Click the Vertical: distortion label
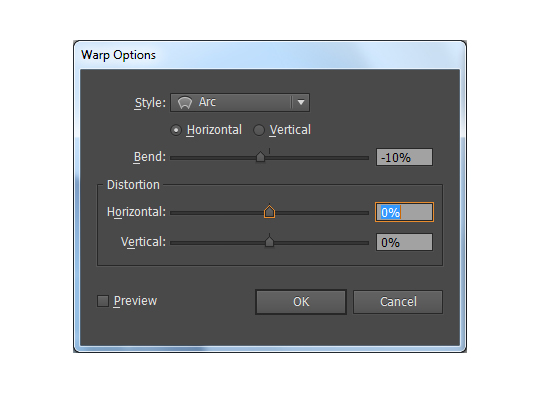 pyautogui.click(x=143, y=242)
